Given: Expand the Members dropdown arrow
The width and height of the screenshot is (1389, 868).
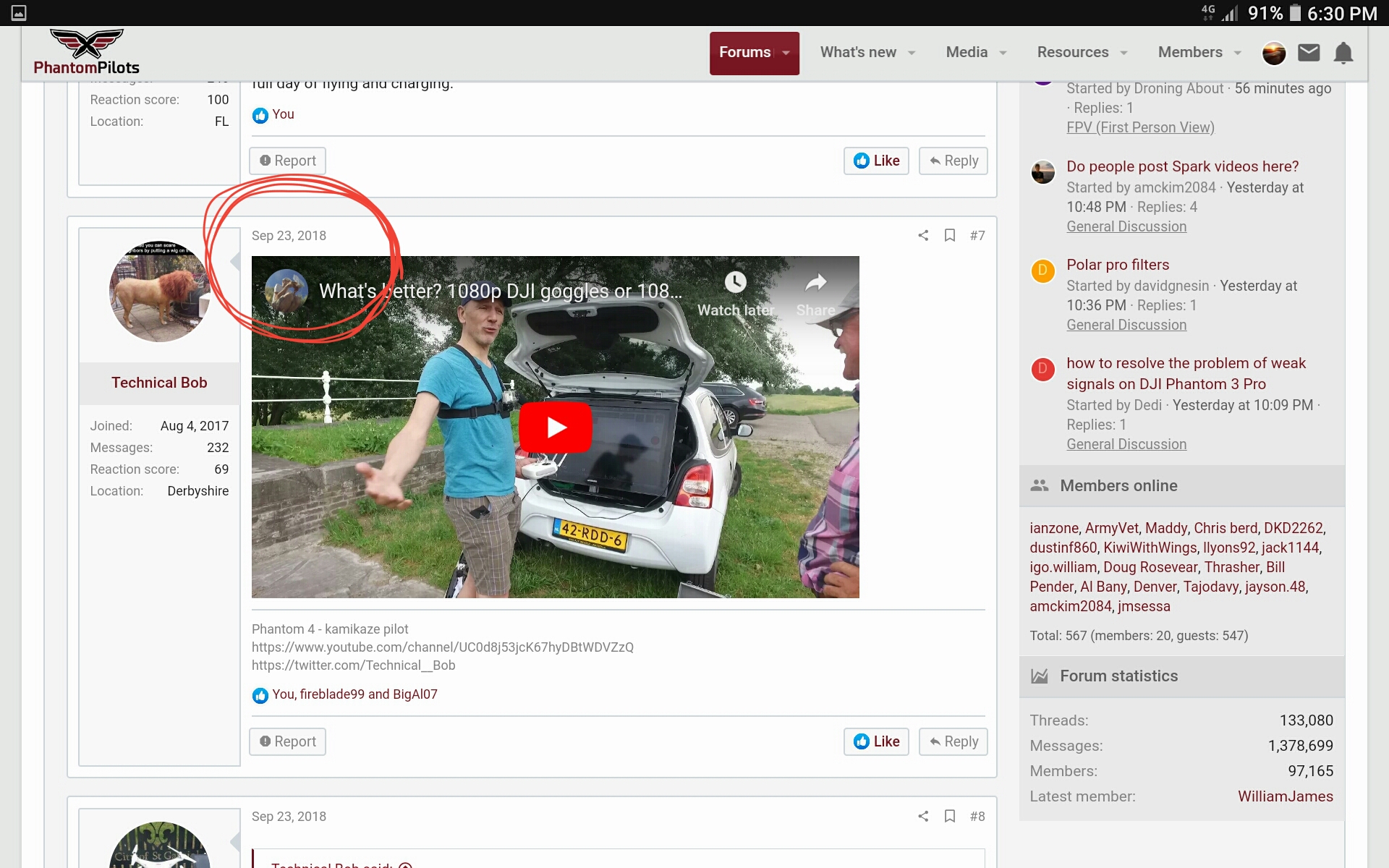Looking at the screenshot, I should (x=1238, y=53).
